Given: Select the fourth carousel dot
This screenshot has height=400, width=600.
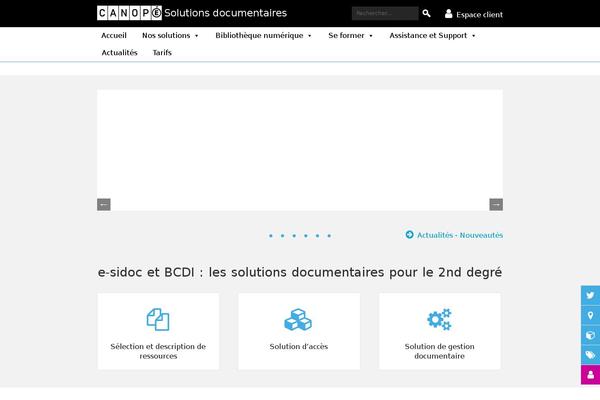Looking at the screenshot, I should coord(306,236).
